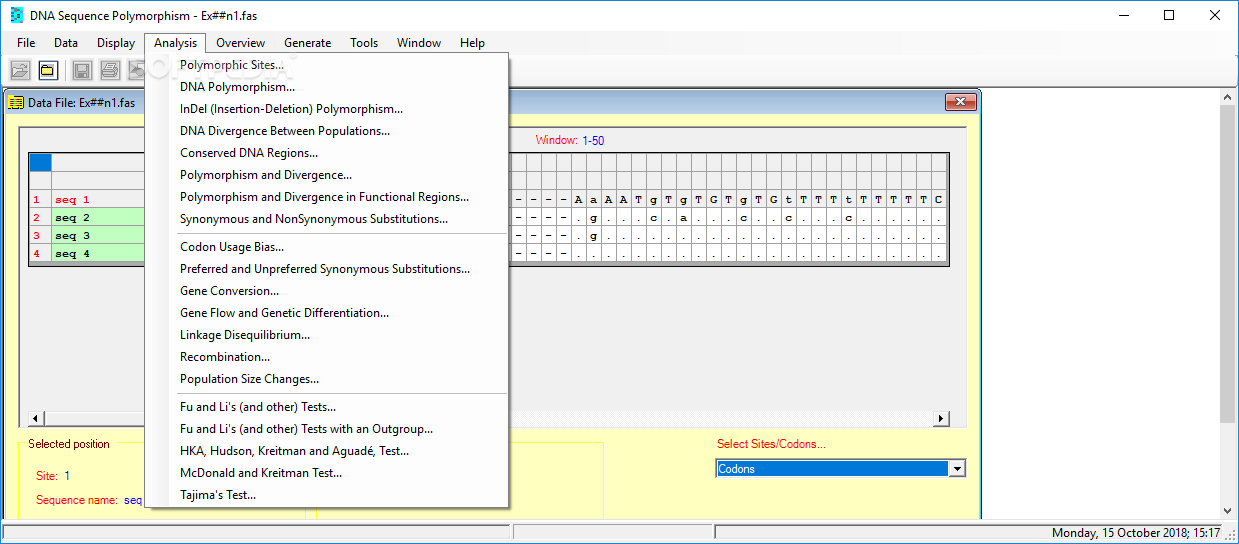Select the 'seq 4' sequence name cell
Viewport: 1239px width, 544px height.
[98, 254]
